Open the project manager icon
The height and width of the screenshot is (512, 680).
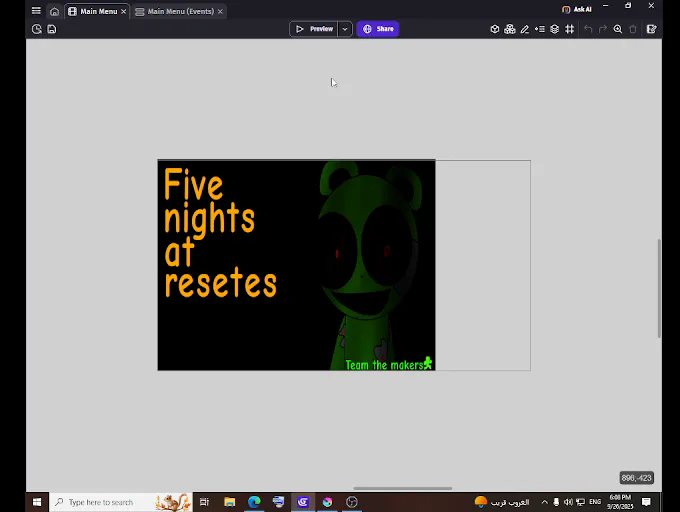pyautogui.click(x=37, y=29)
